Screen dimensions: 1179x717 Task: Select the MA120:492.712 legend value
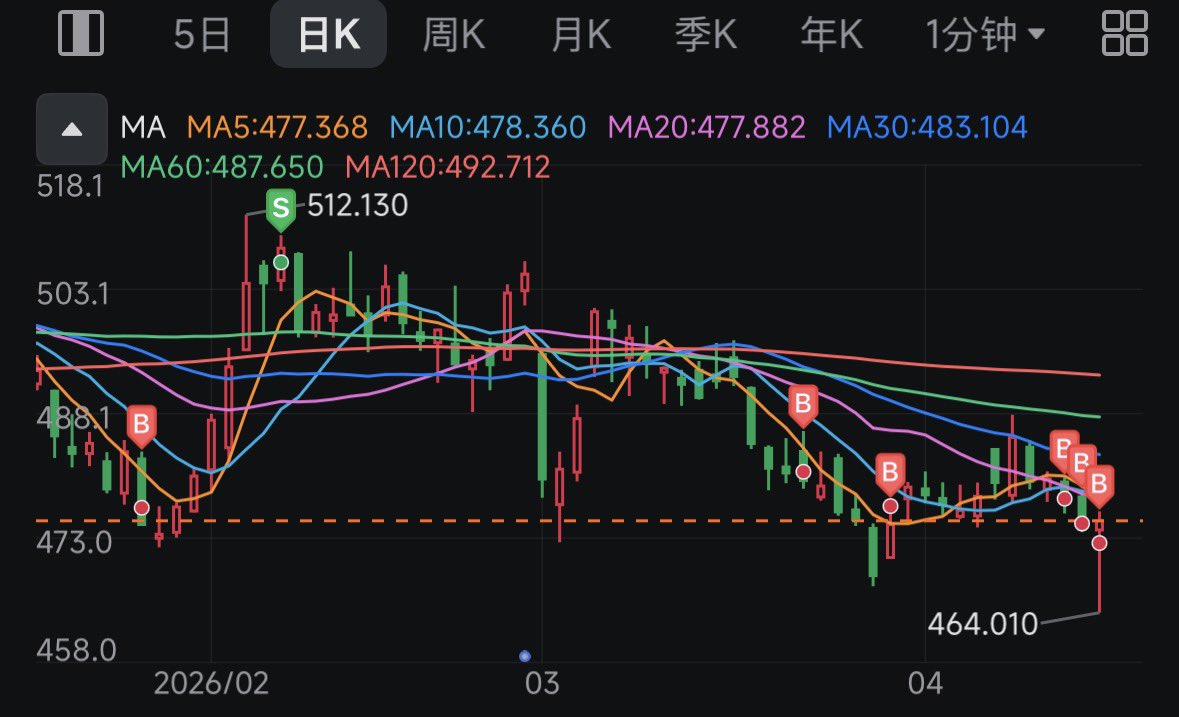(x=447, y=167)
